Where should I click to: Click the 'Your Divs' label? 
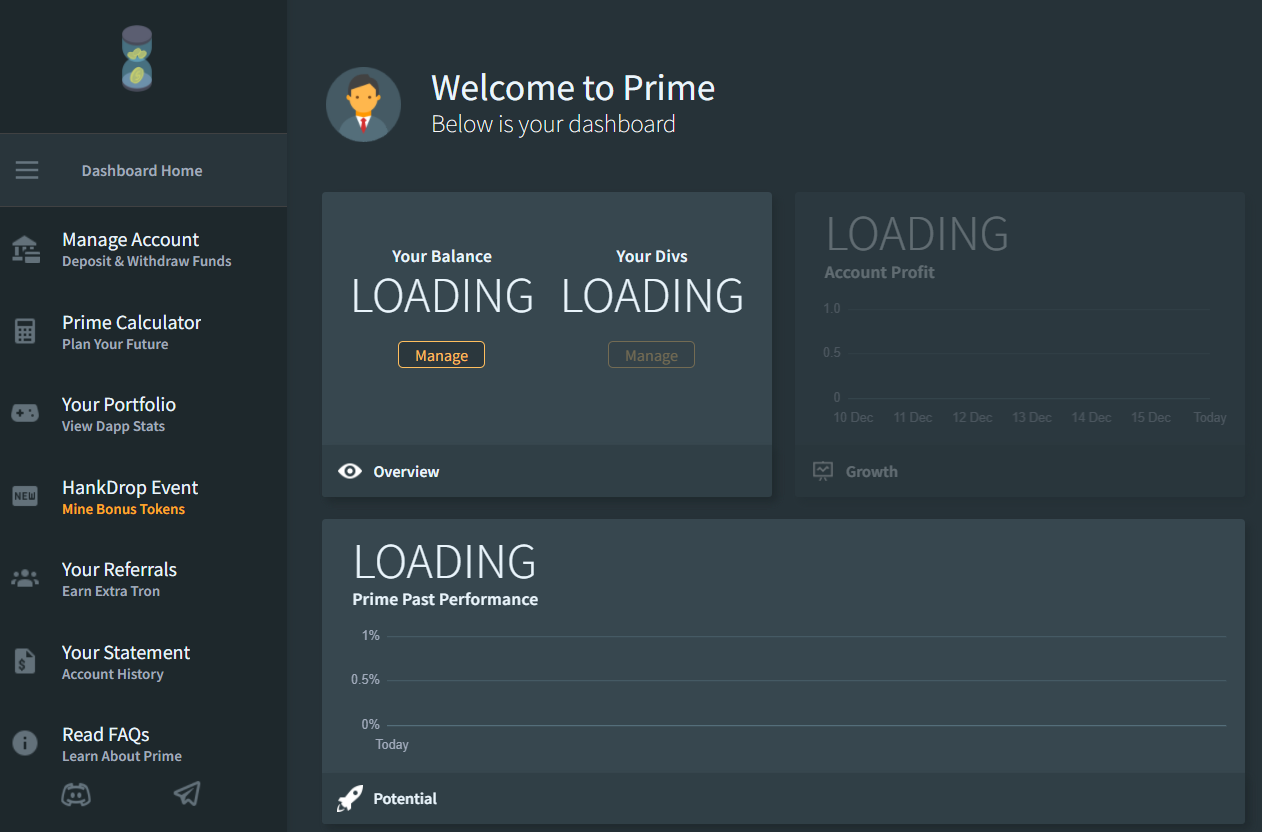click(652, 256)
